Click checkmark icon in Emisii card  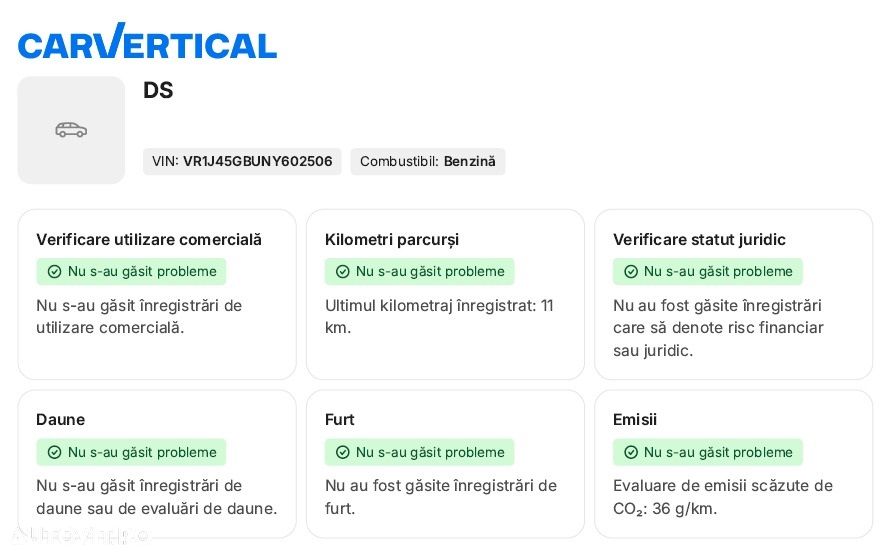631,452
